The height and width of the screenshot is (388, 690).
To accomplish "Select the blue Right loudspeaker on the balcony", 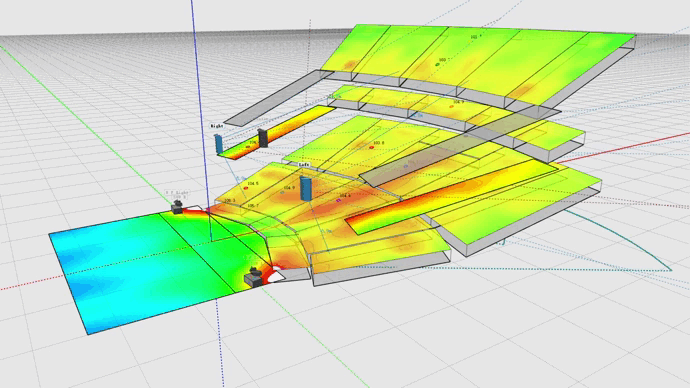I will point(219,144).
